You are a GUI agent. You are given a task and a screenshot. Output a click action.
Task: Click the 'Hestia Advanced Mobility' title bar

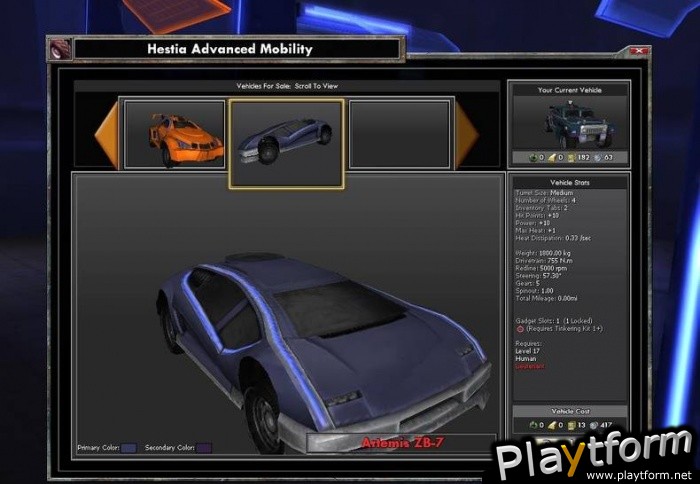[x=237, y=49]
